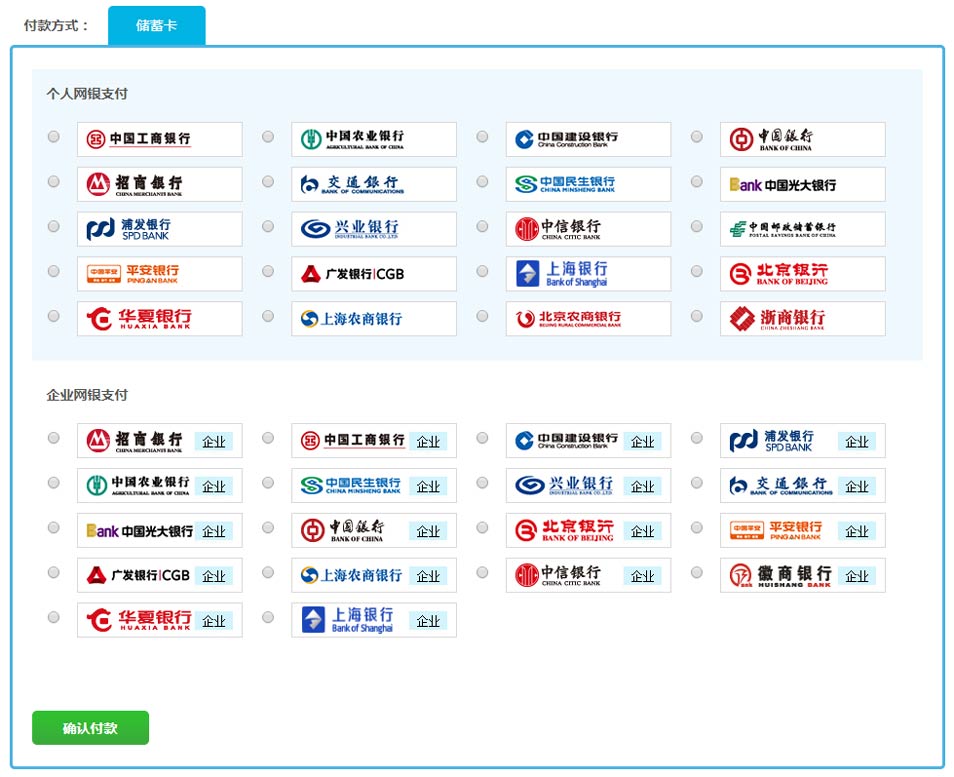Click the 中信银行 logo under 个人网银支付

tap(588, 229)
